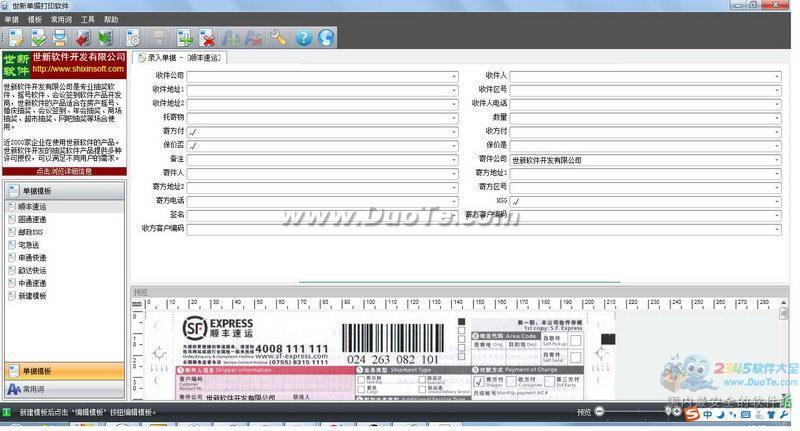This screenshot has width=800, height=431.
Task: Click the green database toolbar icon
Action: pyautogui.click(x=105, y=38)
